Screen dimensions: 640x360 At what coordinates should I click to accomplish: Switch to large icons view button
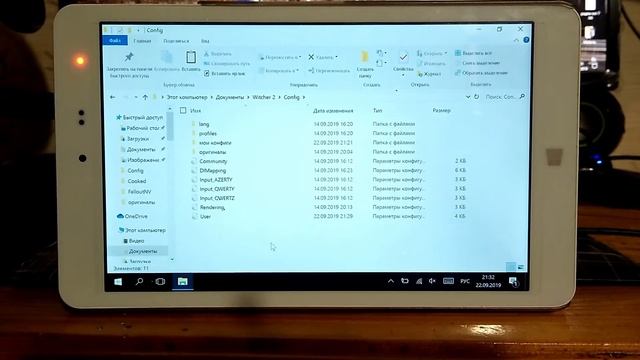521,267
